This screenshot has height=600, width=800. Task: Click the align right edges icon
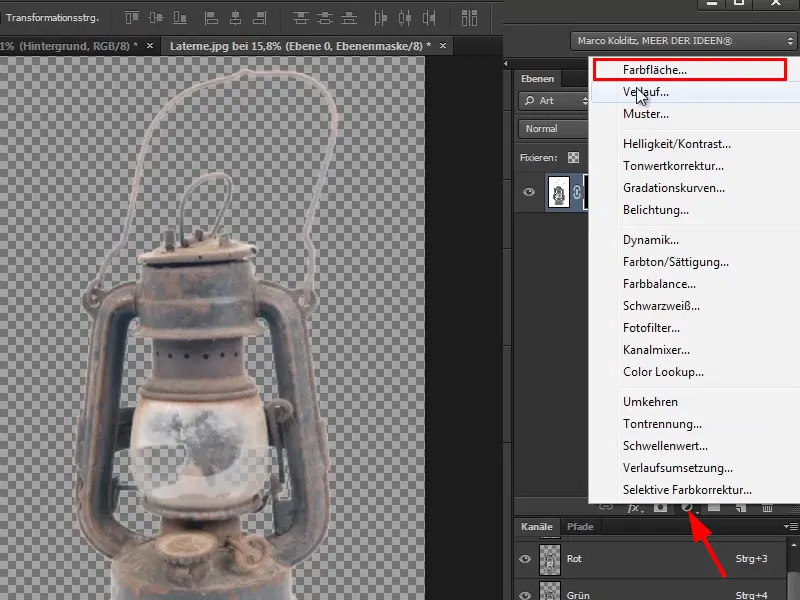tap(260, 18)
